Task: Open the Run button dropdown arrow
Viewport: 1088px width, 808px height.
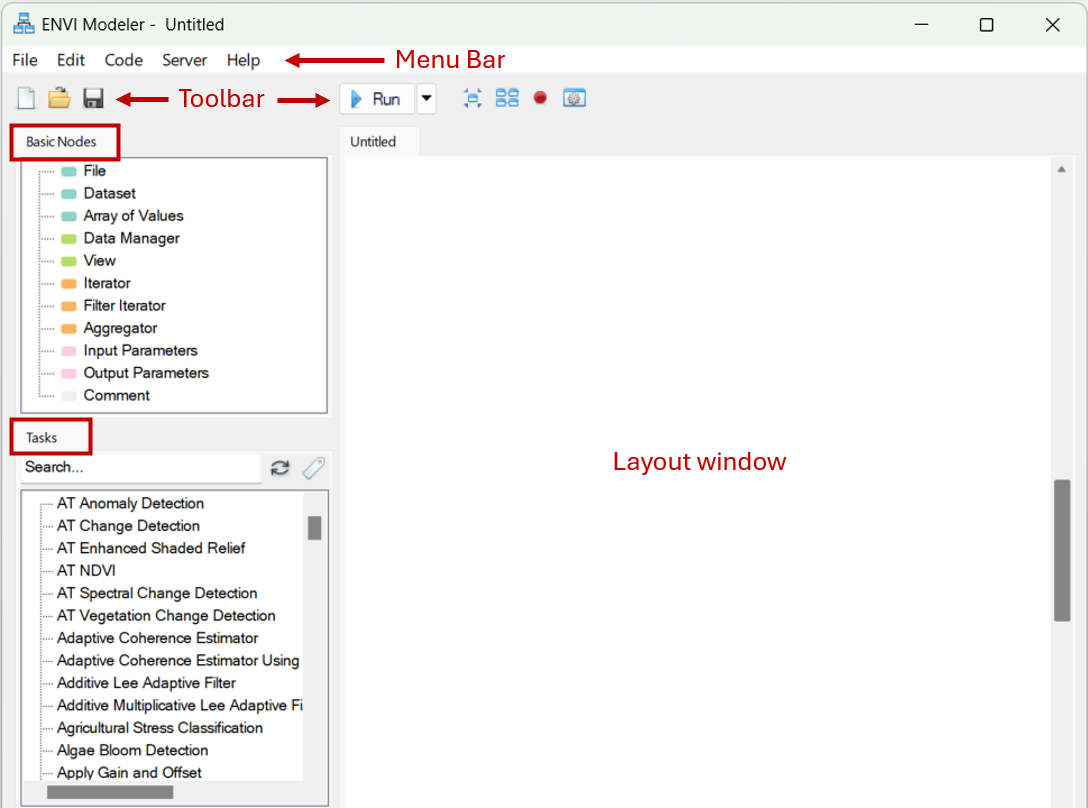Action: [427, 99]
